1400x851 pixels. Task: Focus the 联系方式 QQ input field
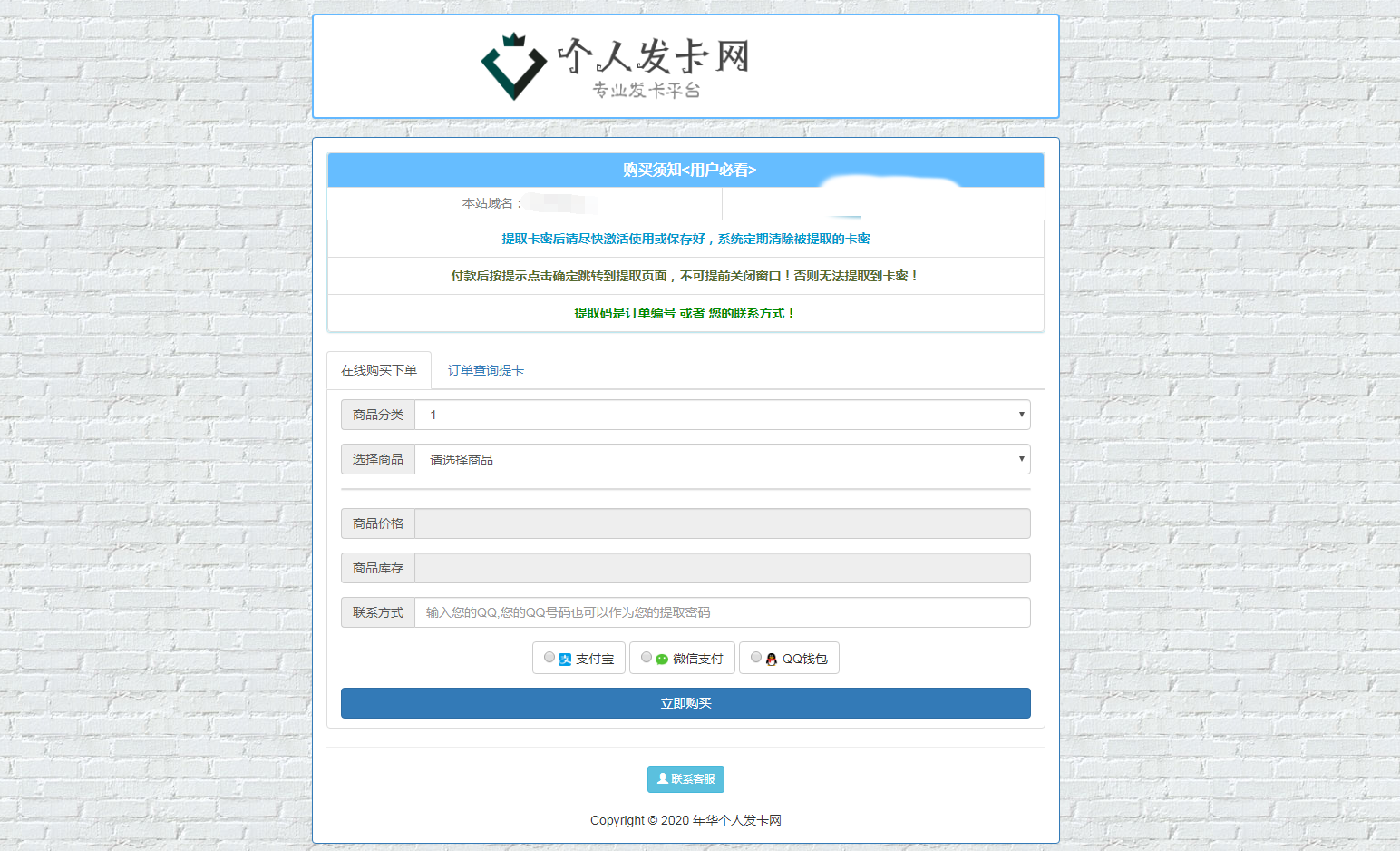[x=723, y=612]
